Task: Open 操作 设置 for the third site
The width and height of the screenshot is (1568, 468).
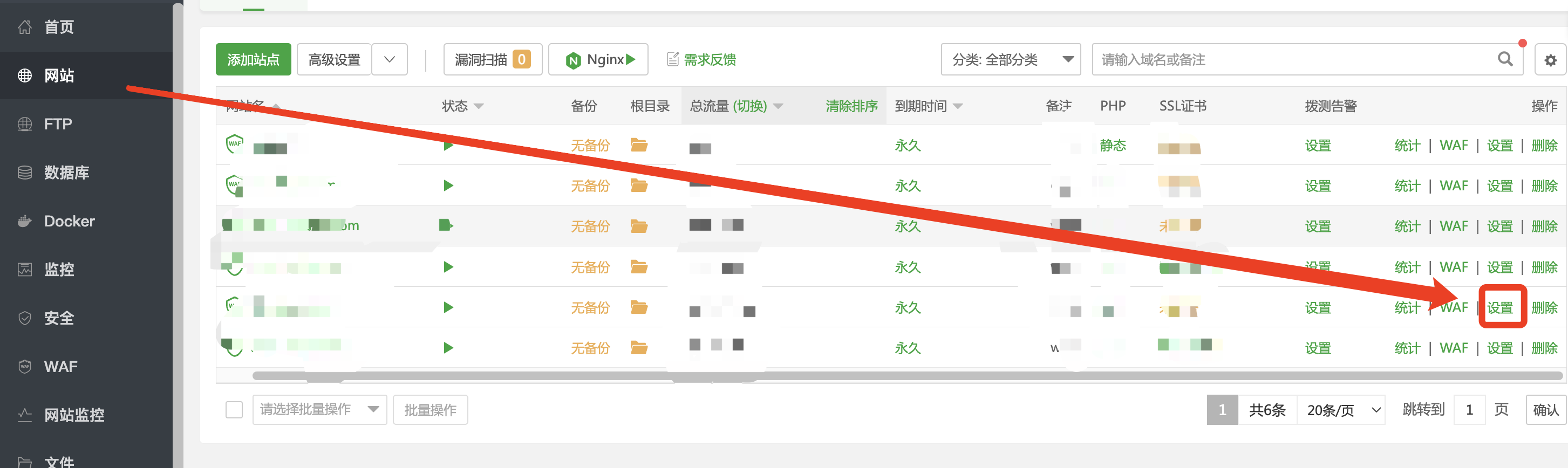Action: [x=1499, y=226]
